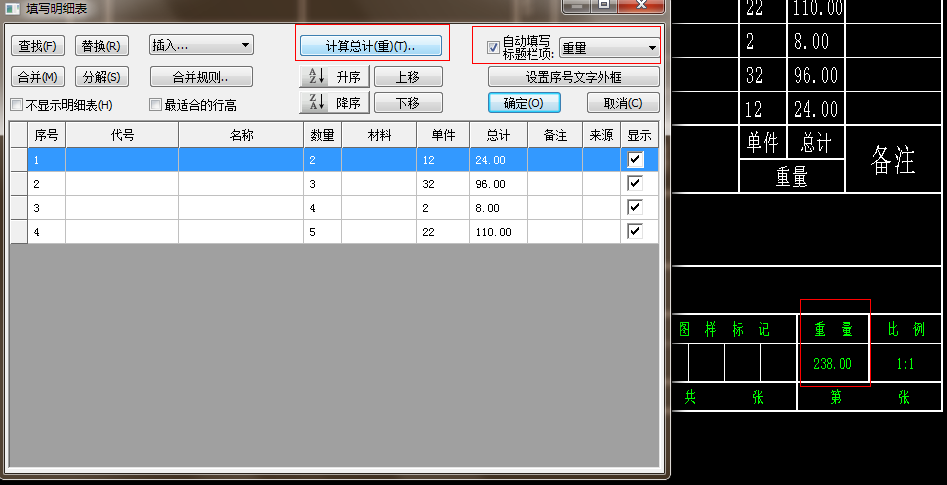Expand the 重量 title field dropdown
This screenshot has width=947, height=485.
[x=651, y=47]
